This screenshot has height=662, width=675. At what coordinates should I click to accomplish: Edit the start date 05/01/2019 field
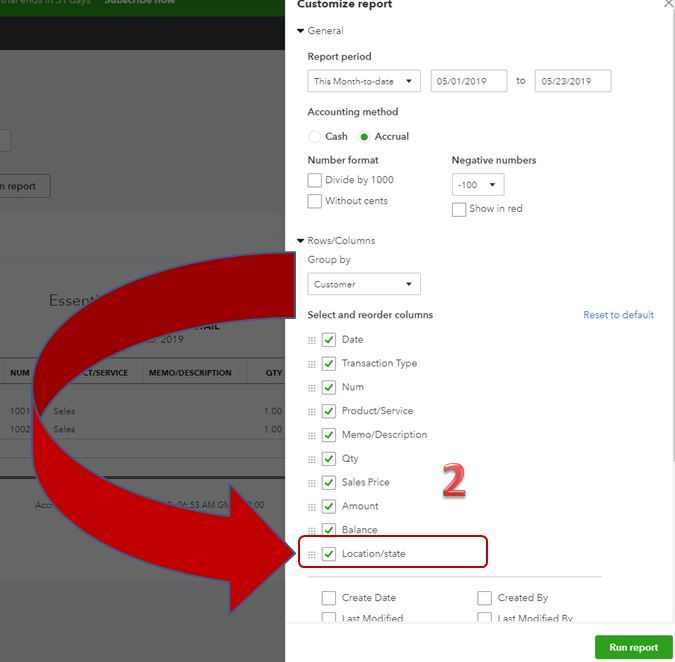[469, 81]
